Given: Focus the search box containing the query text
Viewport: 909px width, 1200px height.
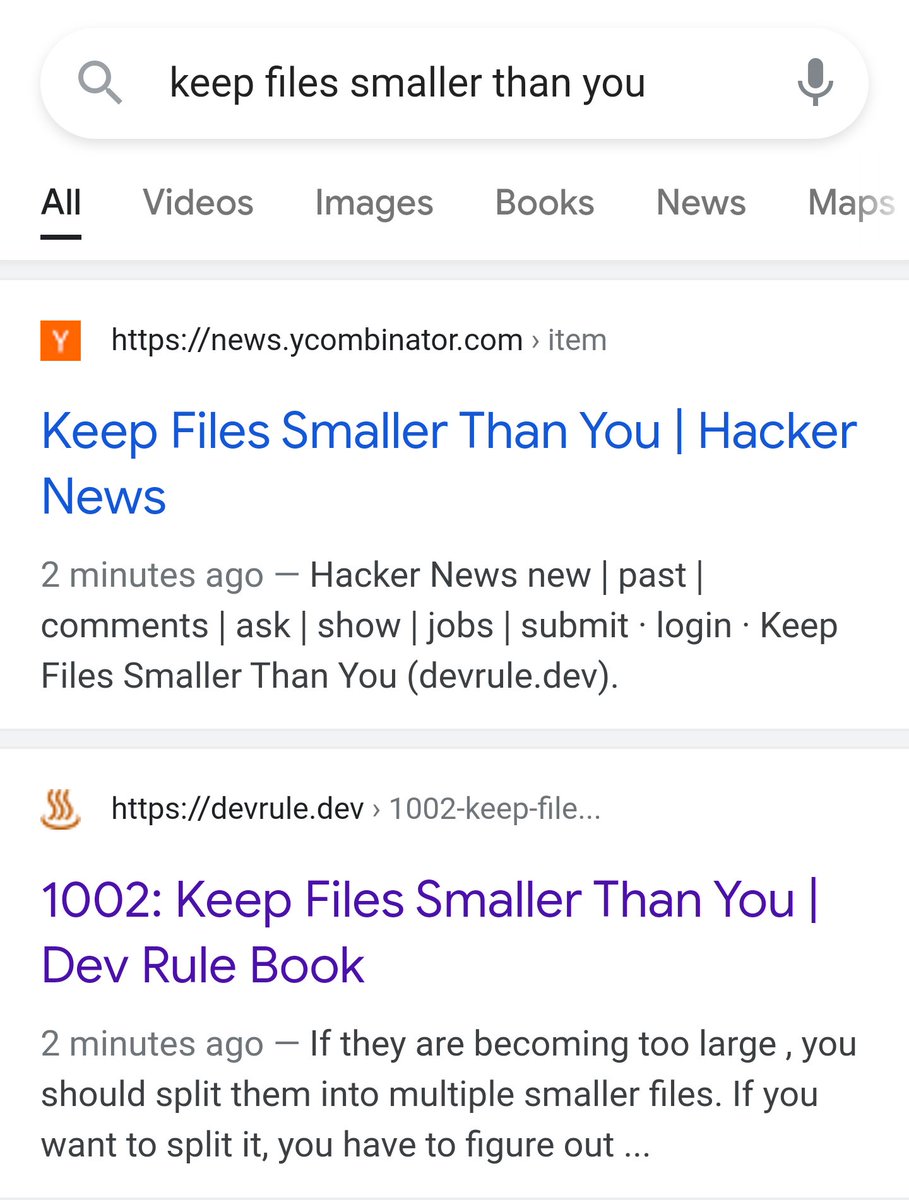Looking at the screenshot, I should (x=454, y=83).
